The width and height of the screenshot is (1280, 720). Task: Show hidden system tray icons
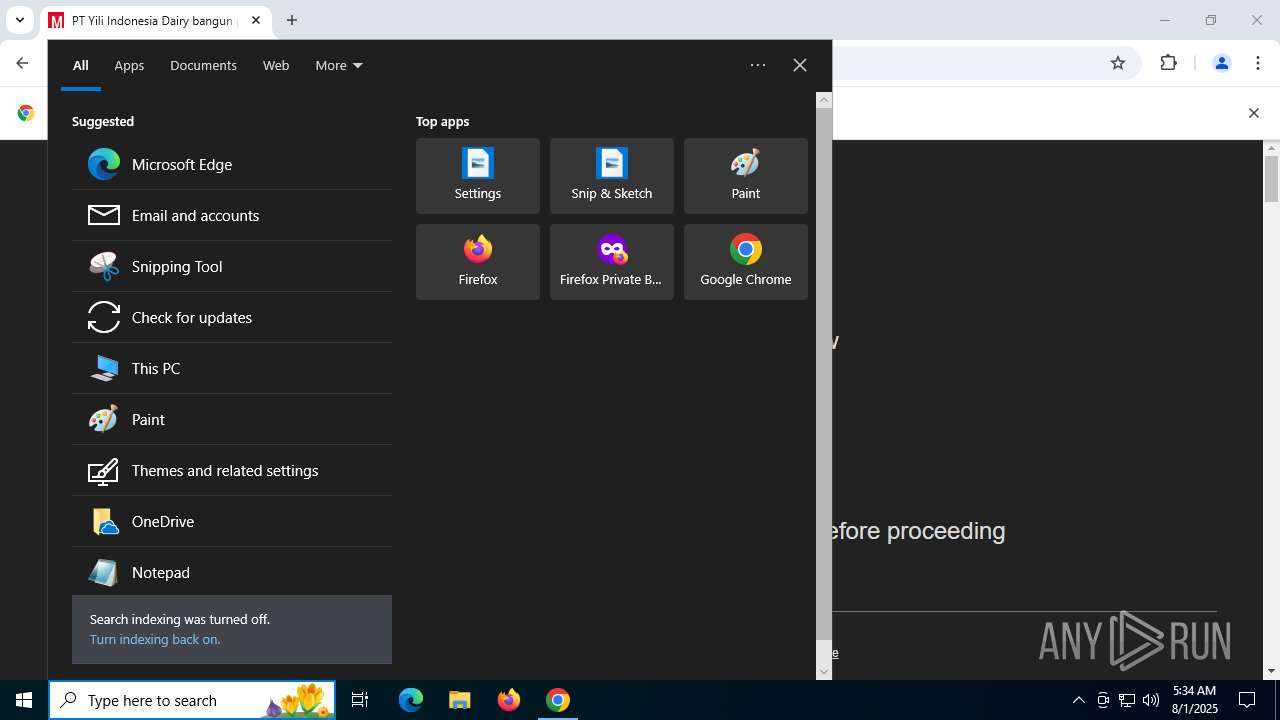1079,700
